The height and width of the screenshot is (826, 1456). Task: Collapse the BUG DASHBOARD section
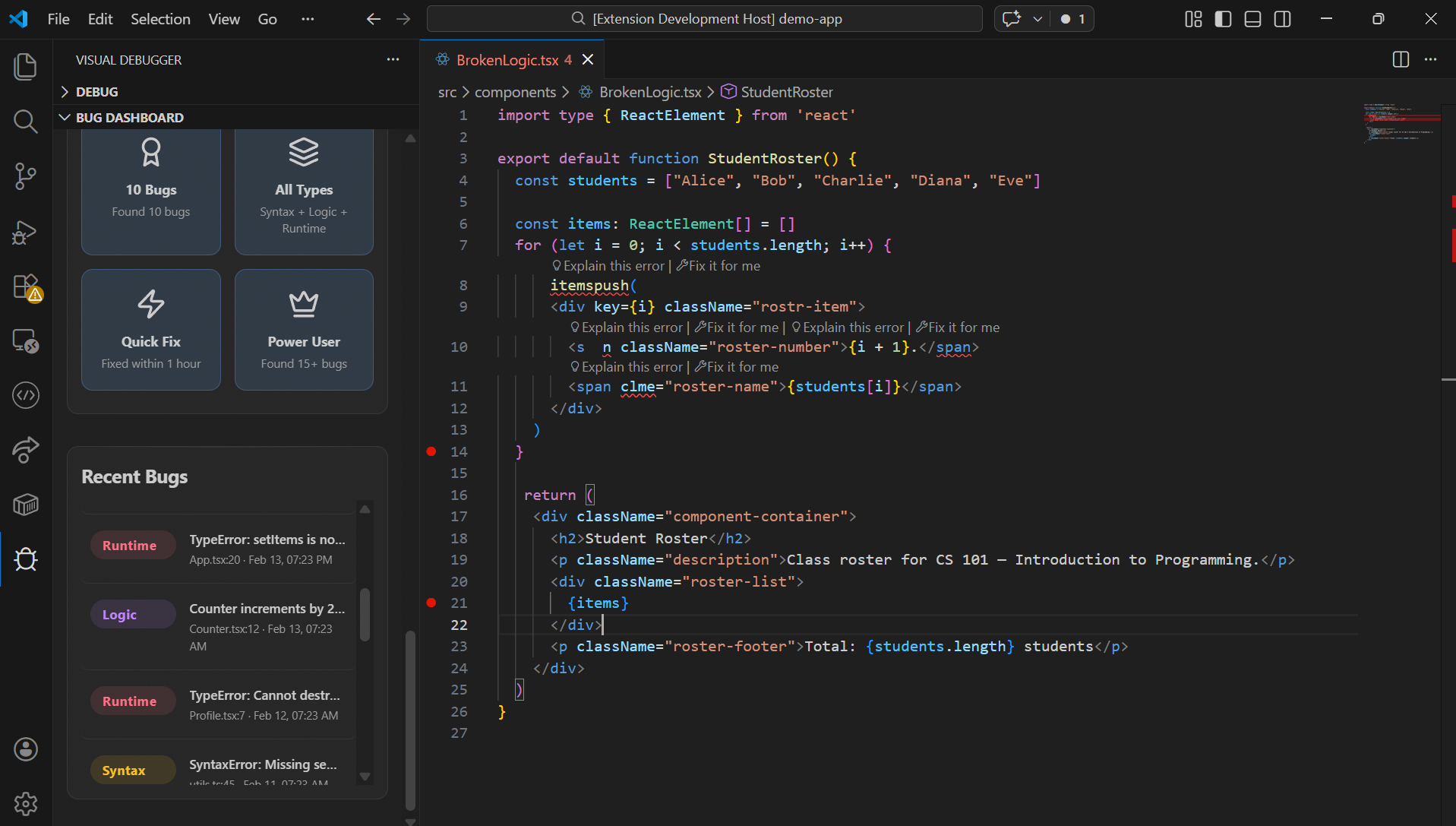pyautogui.click(x=129, y=118)
